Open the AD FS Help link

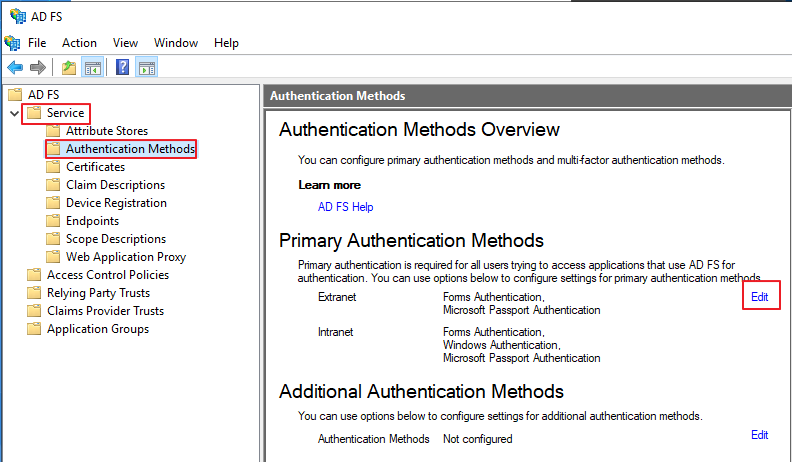pos(345,207)
